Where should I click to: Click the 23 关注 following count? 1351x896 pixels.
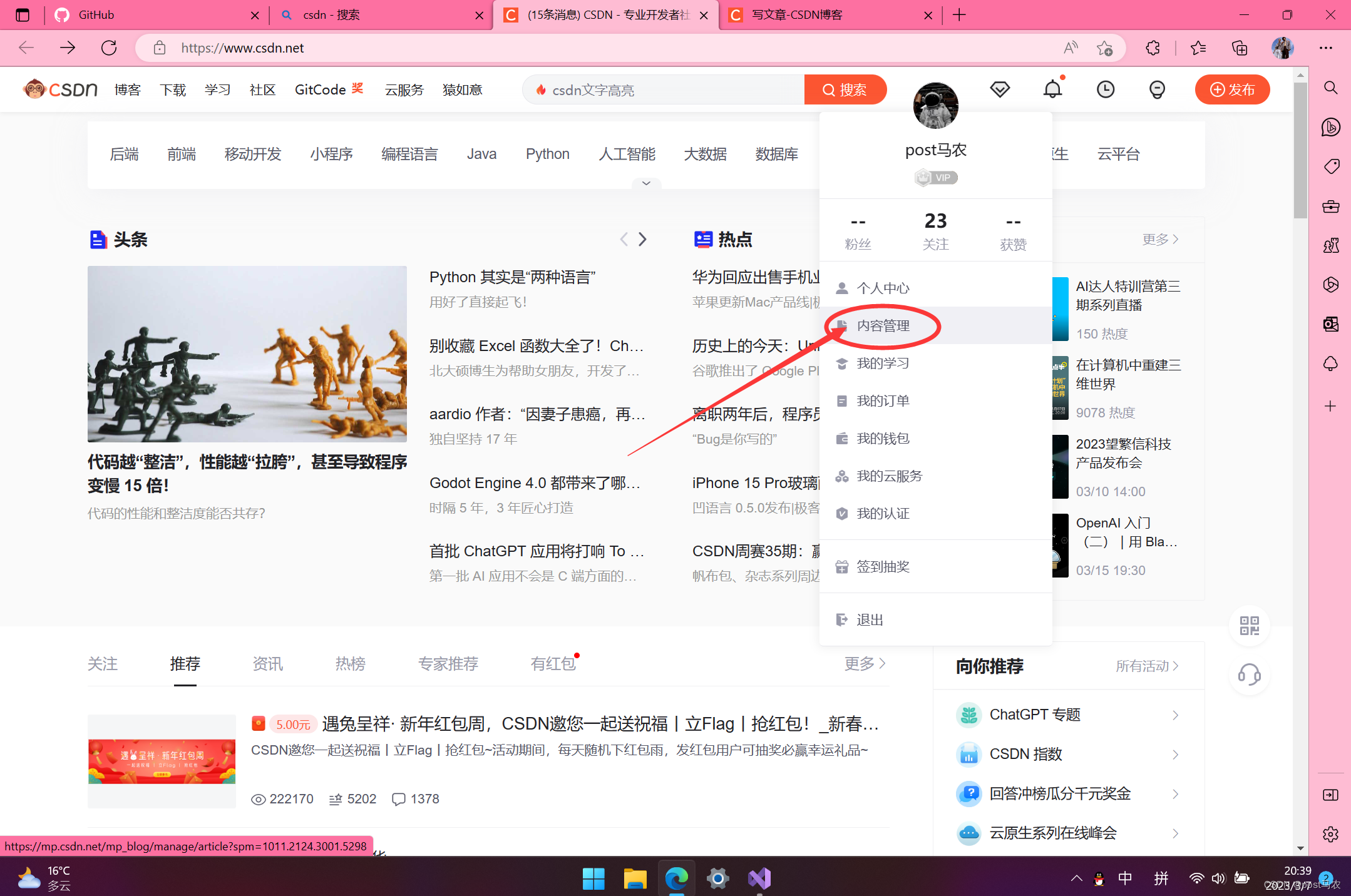point(936,230)
